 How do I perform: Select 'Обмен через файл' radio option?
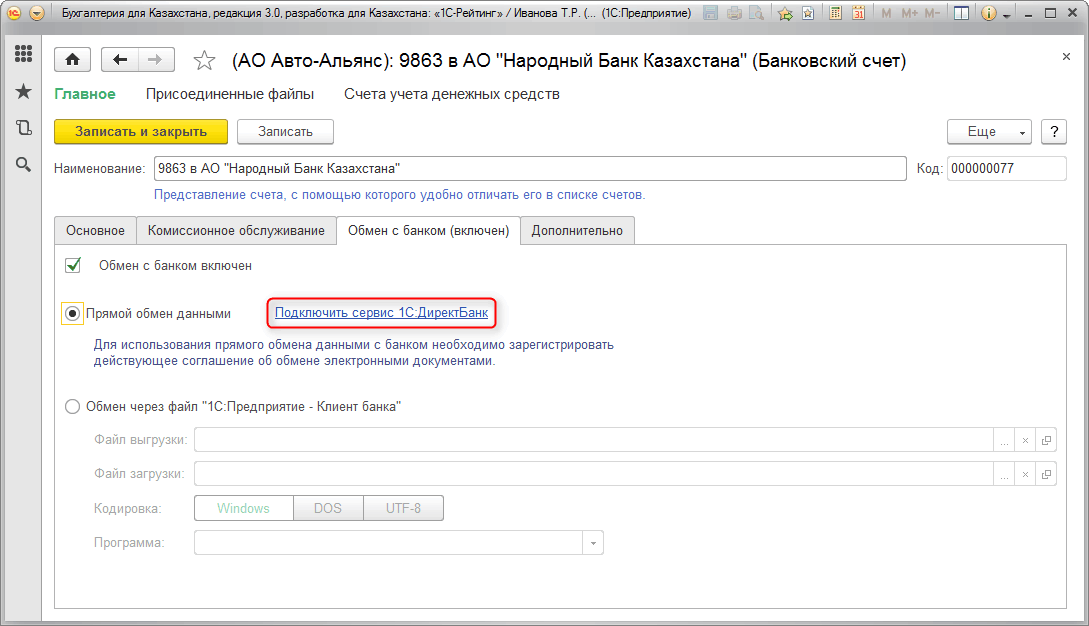(72, 407)
